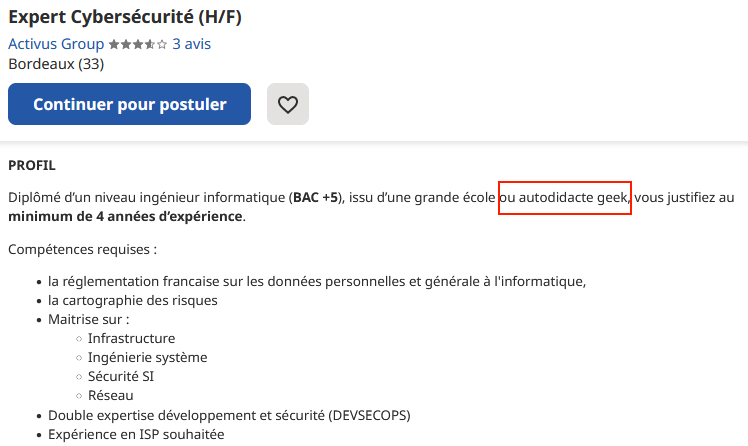Click the Continuer pour postuler button
Screen dimensions: 748x446
(129, 104)
